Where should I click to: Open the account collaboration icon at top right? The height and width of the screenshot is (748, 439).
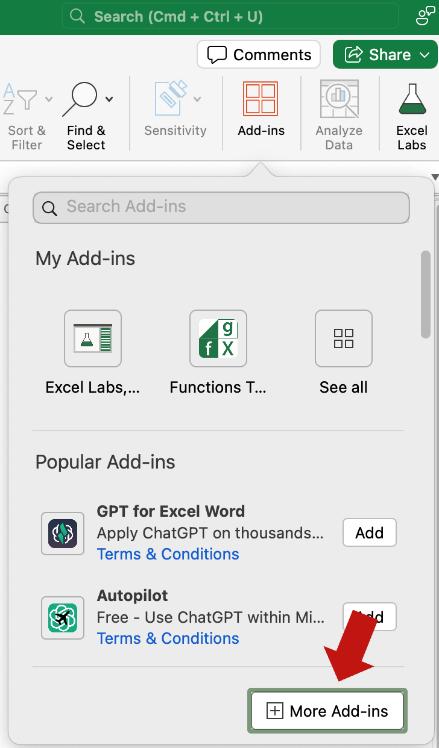tap(425, 16)
